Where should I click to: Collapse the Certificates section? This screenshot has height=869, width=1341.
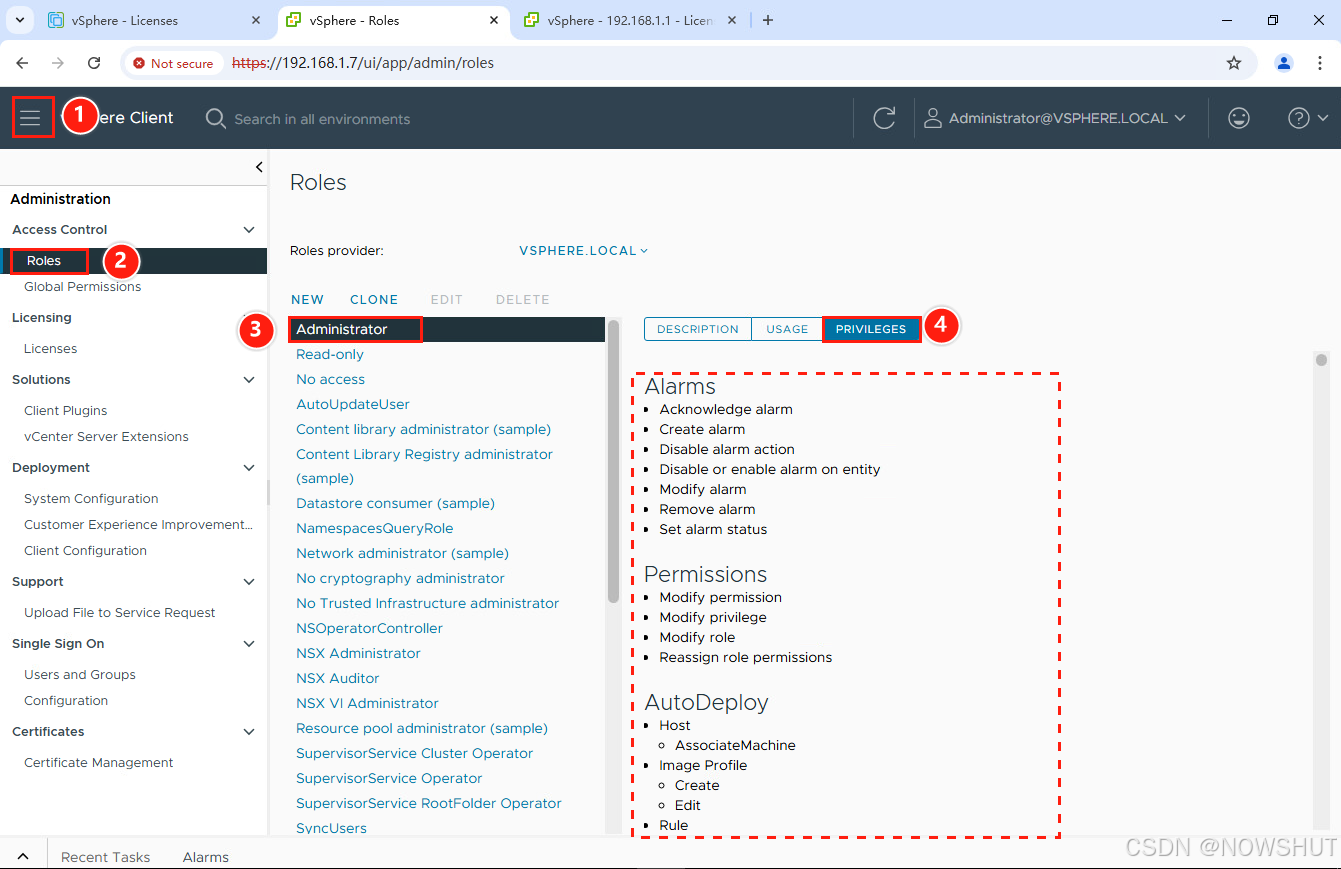tap(249, 732)
